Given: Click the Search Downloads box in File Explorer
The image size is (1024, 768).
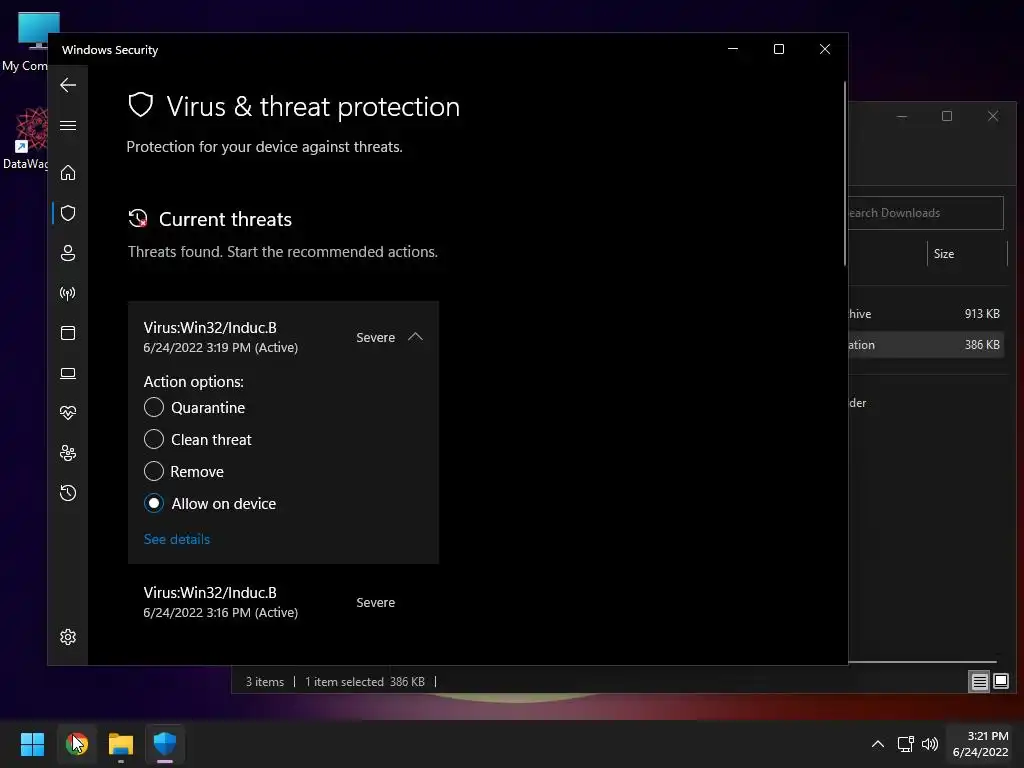Looking at the screenshot, I should [925, 213].
